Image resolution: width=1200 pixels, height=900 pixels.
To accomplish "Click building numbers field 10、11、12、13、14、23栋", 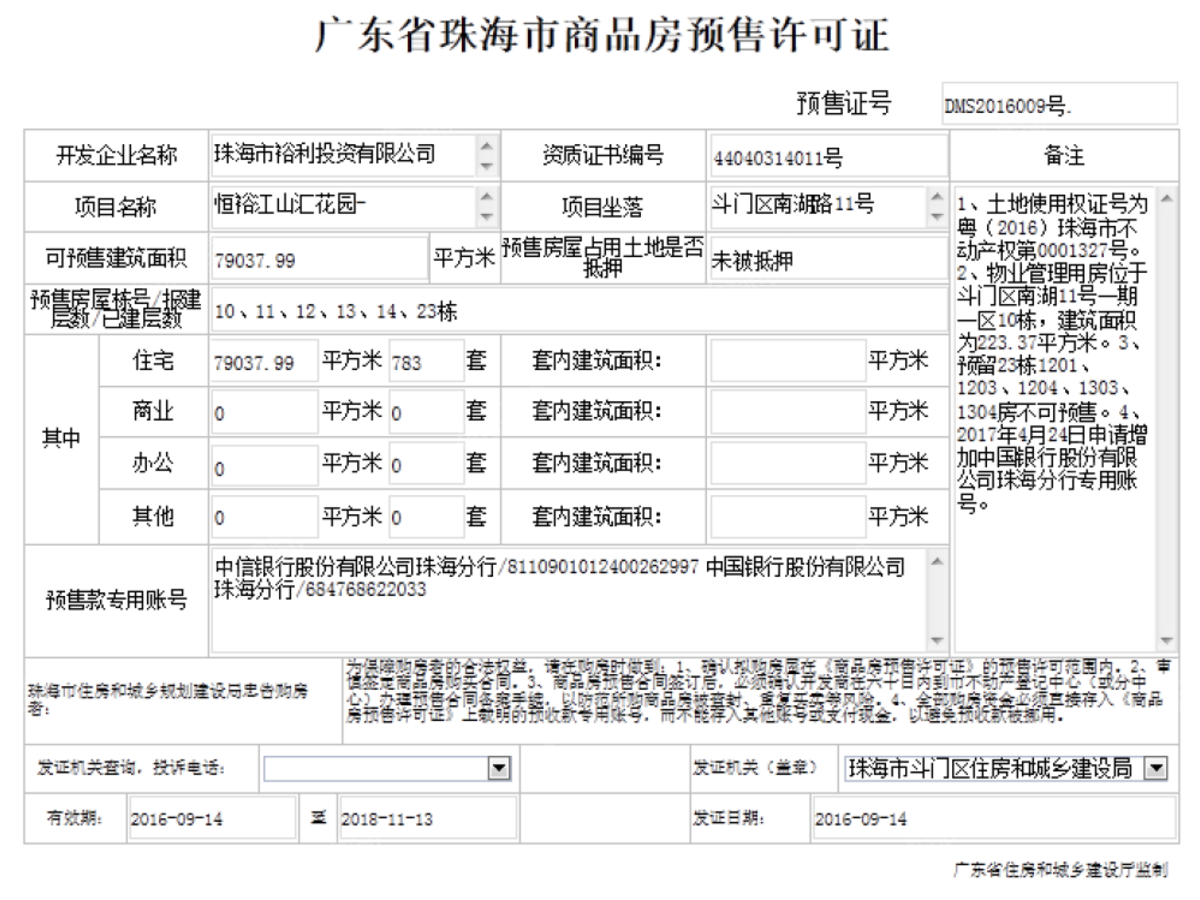I will pyautogui.click(x=578, y=312).
